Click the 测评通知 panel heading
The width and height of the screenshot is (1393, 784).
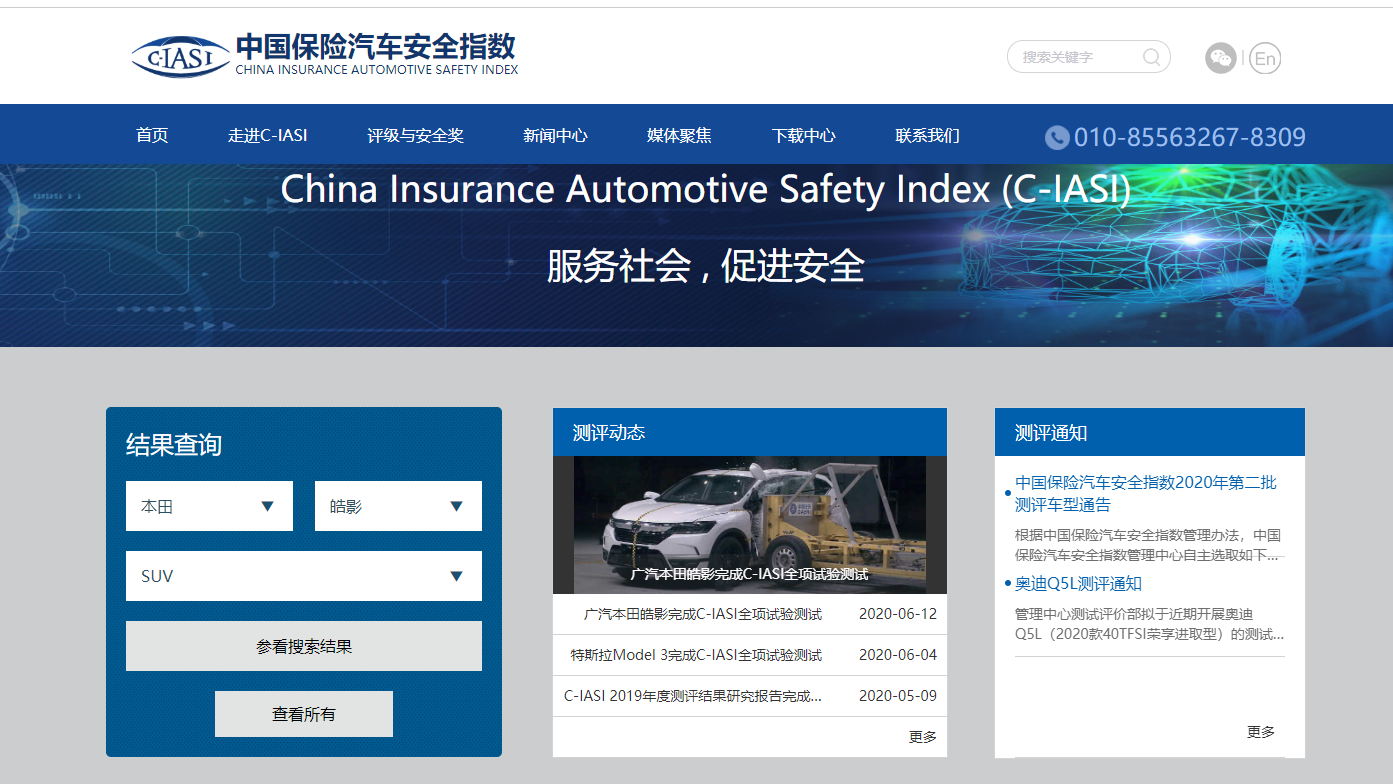coord(1051,433)
